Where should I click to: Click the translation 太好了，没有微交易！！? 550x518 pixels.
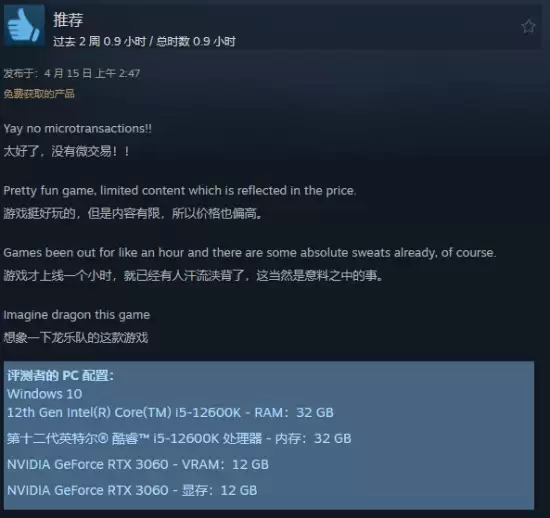click(x=67, y=152)
